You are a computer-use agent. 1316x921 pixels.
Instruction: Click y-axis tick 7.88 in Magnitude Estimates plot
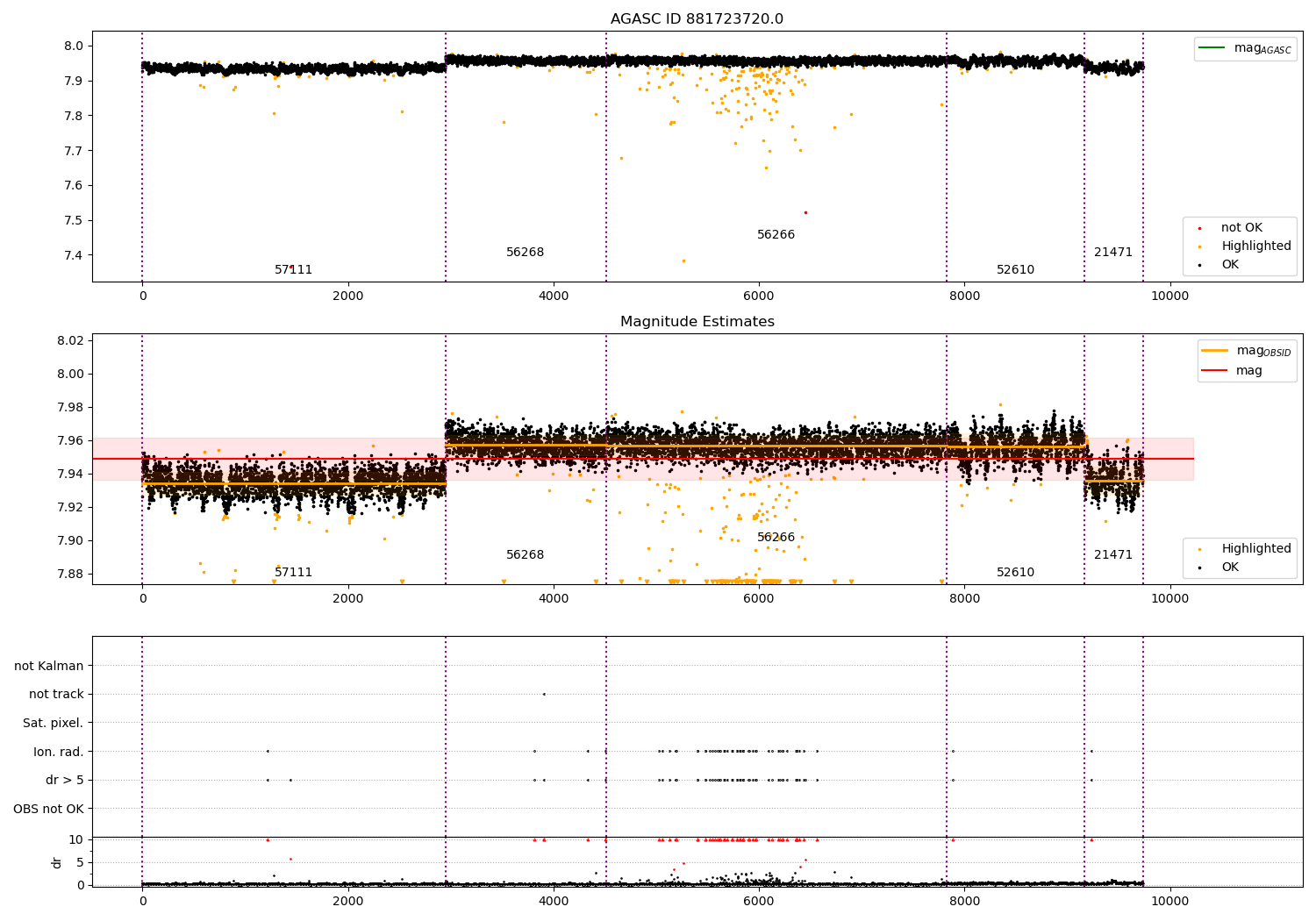tap(70, 574)
